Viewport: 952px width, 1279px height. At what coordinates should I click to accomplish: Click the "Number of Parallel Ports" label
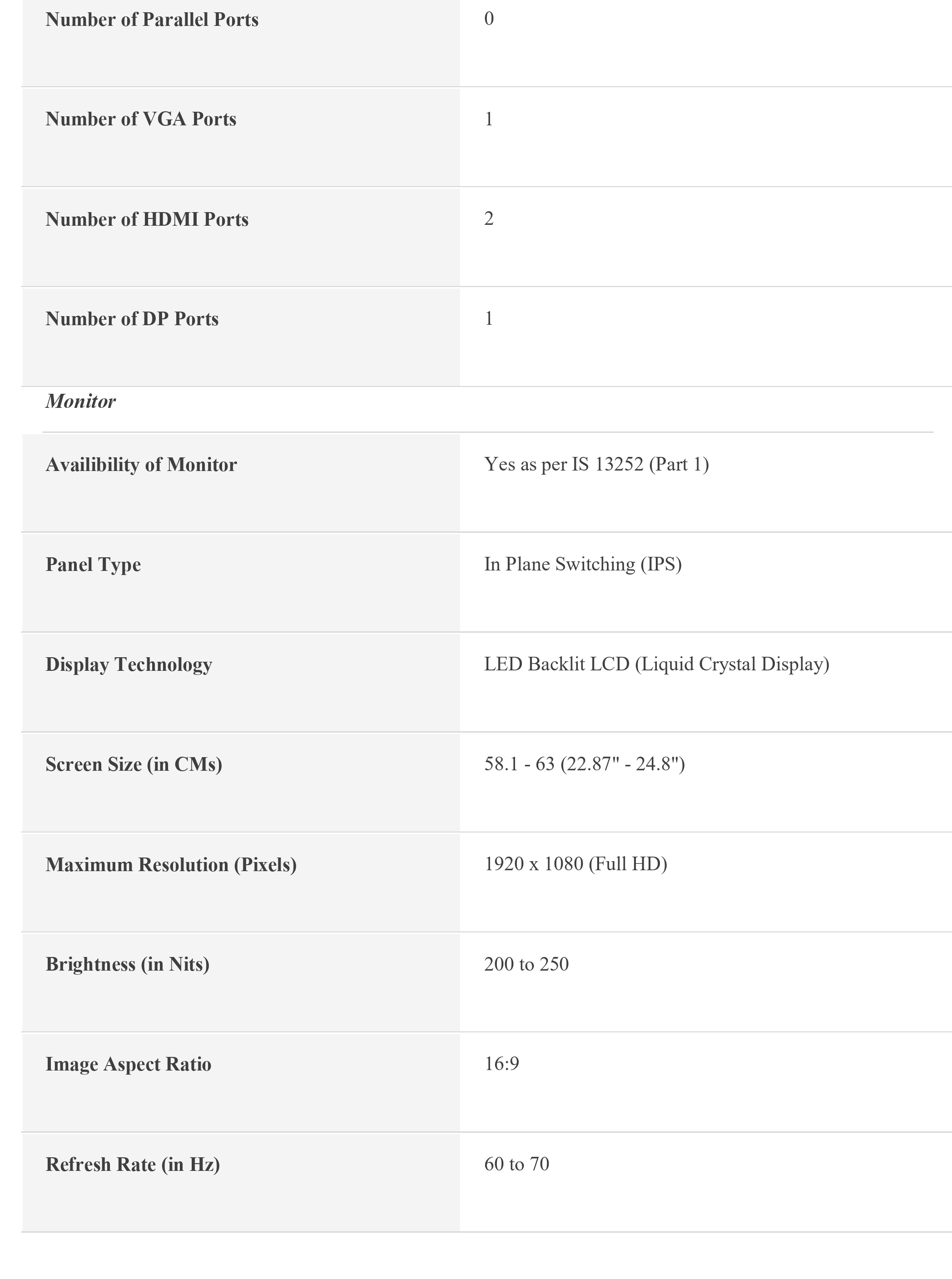[x=152, y=20]
